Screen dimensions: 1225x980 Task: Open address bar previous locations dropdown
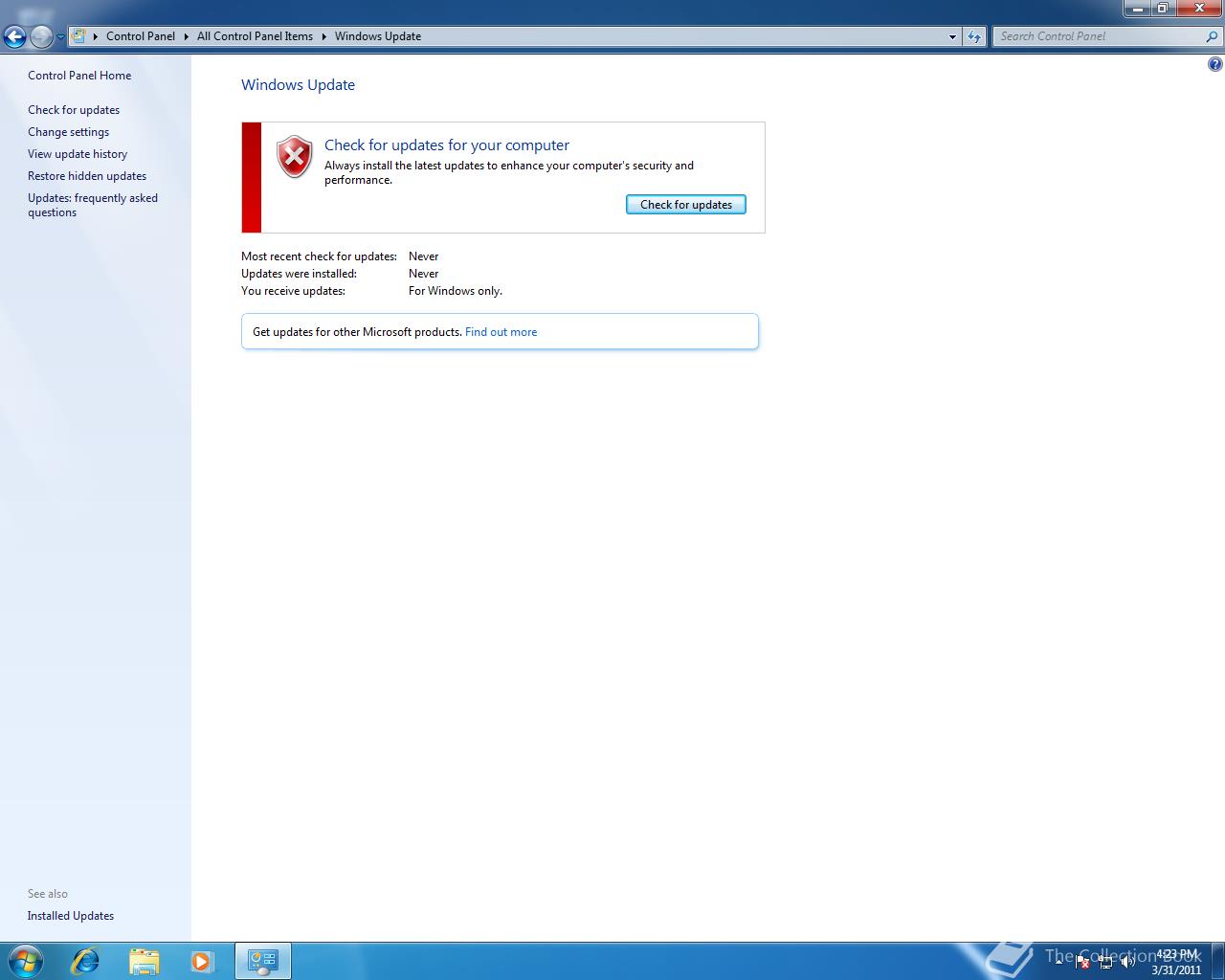952,36
